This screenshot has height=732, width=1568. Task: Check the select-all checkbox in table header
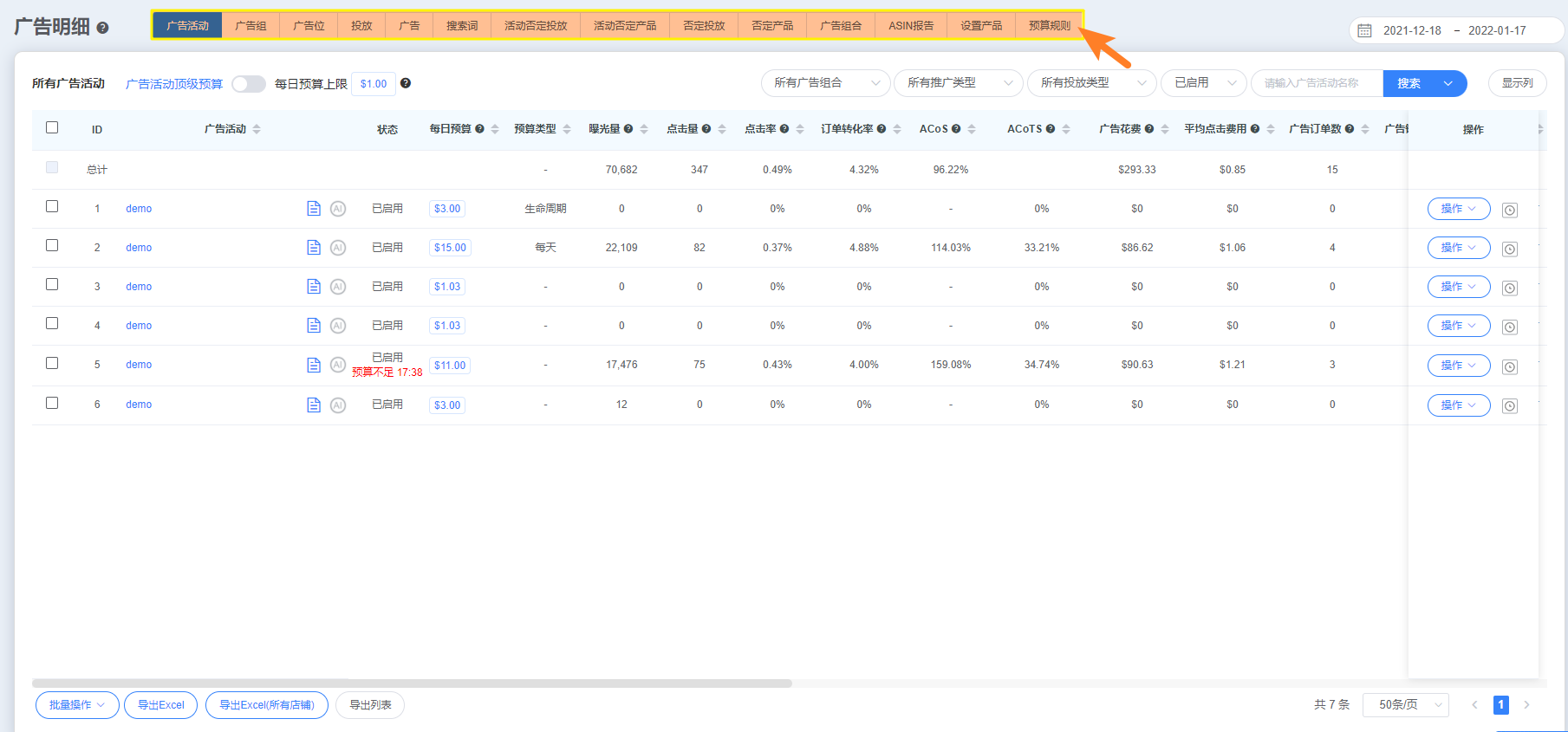pos(52,127)
